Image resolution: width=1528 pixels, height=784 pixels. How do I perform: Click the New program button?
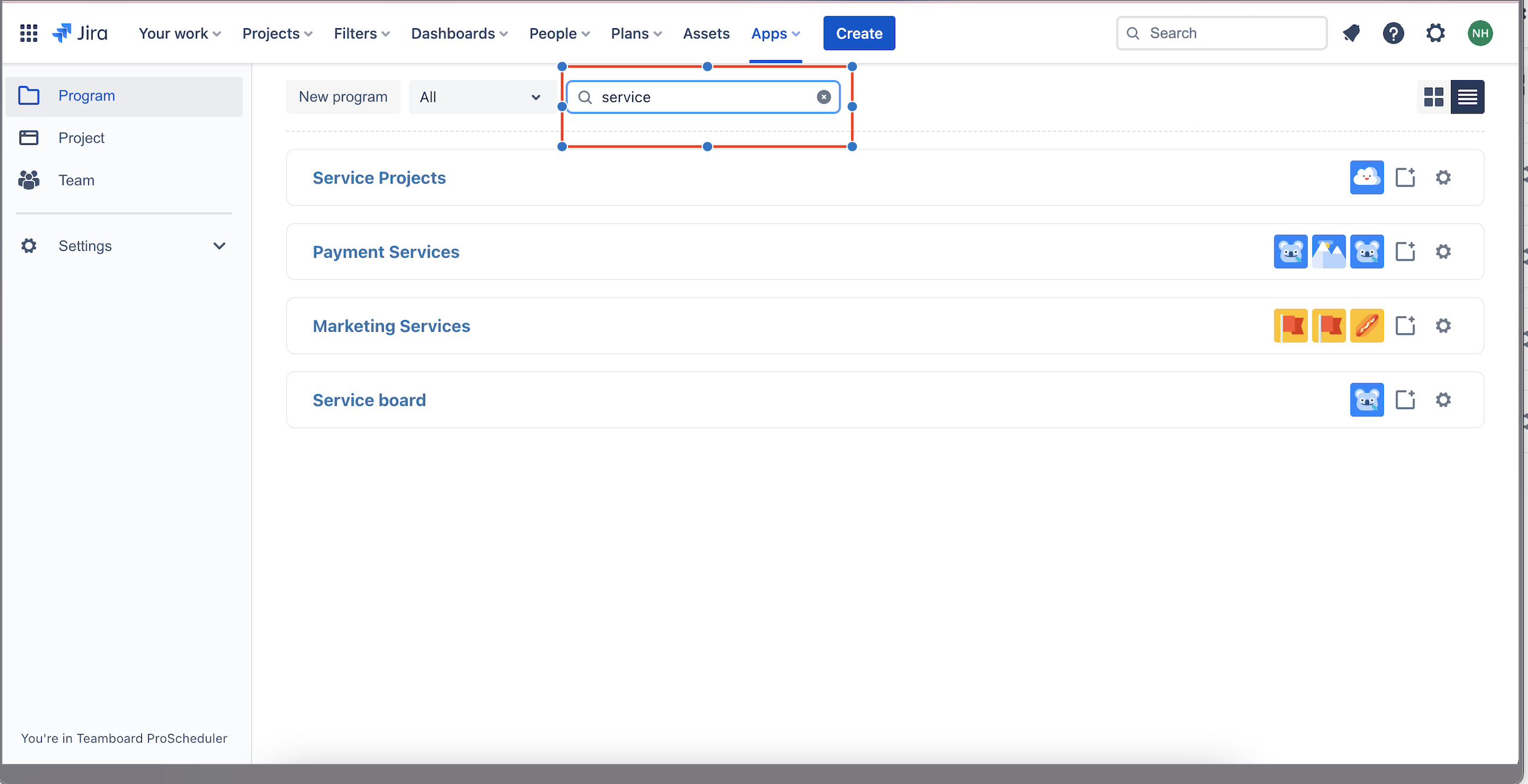pos(343,97)
